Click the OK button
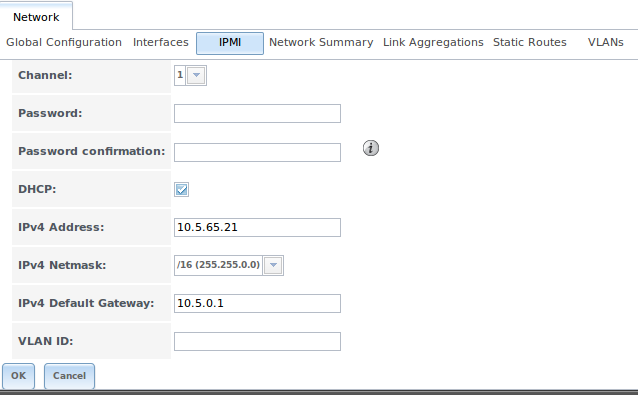 tap(18, 375)
